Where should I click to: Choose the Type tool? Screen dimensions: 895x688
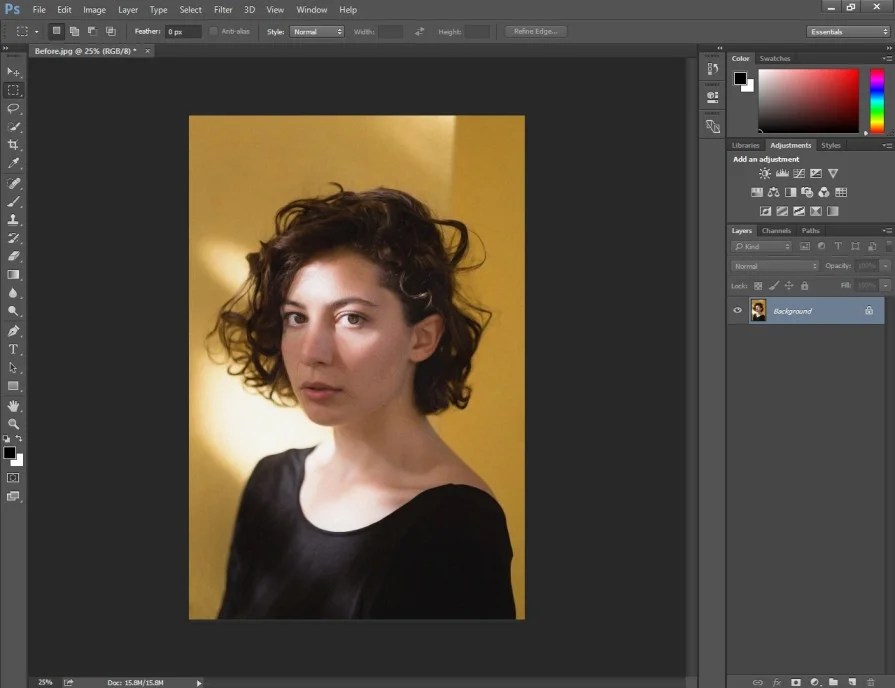13,349
